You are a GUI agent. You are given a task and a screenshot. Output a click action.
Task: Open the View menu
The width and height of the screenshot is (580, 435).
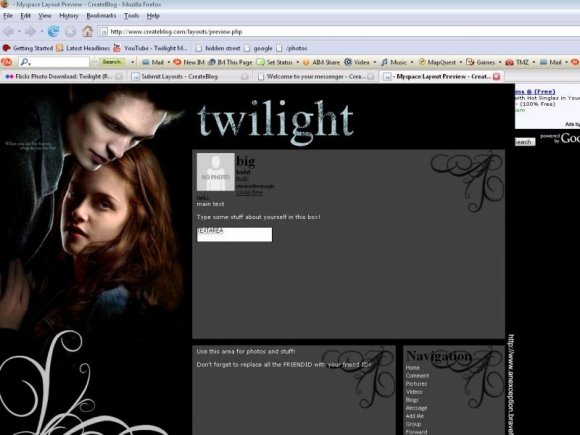click(45, 16)
